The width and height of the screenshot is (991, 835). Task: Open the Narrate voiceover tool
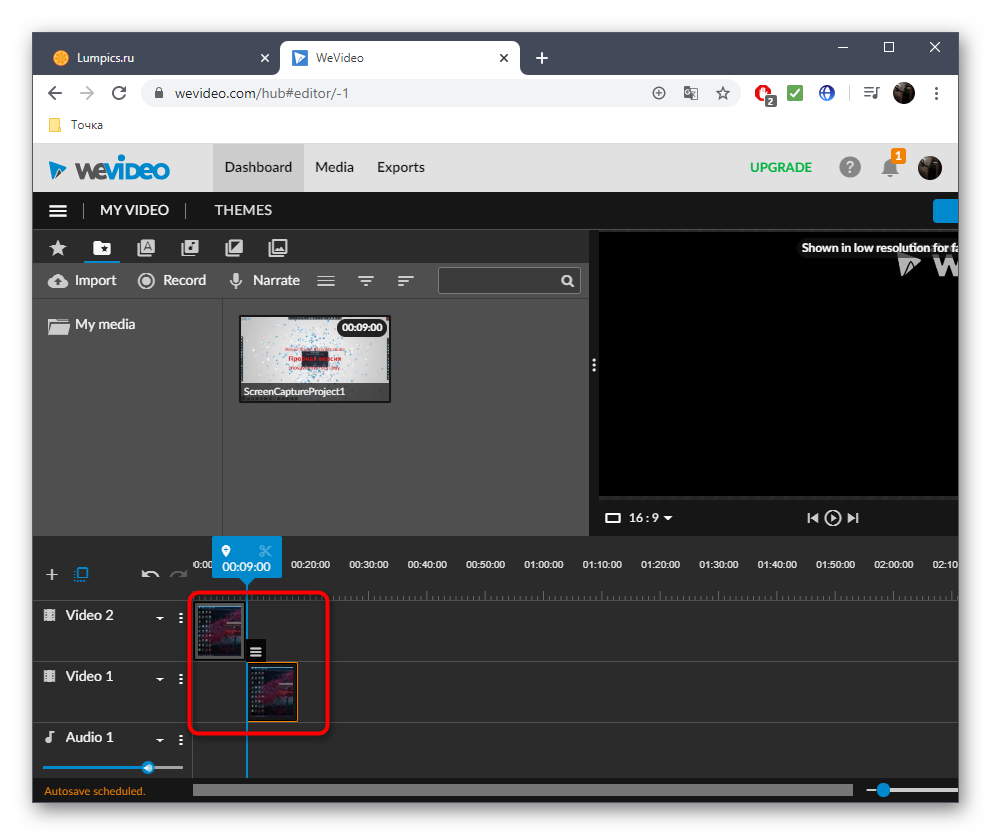click(264, 281)
